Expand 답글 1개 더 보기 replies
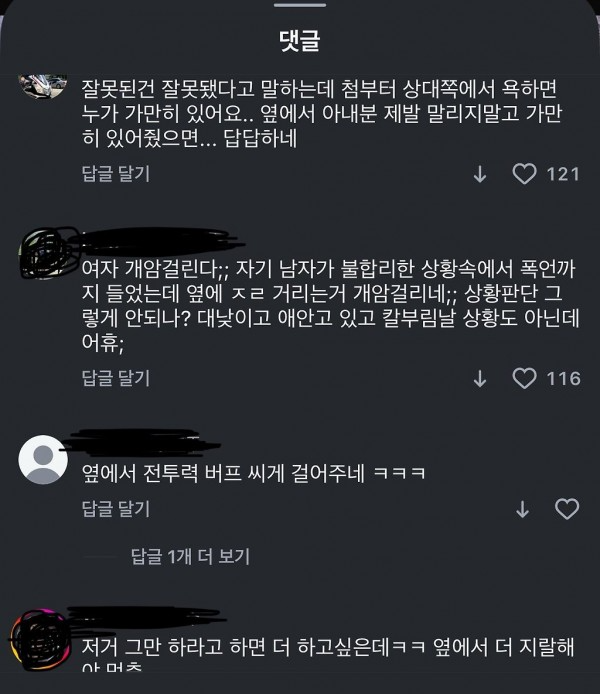600x694 pixels. coord(190,556)
